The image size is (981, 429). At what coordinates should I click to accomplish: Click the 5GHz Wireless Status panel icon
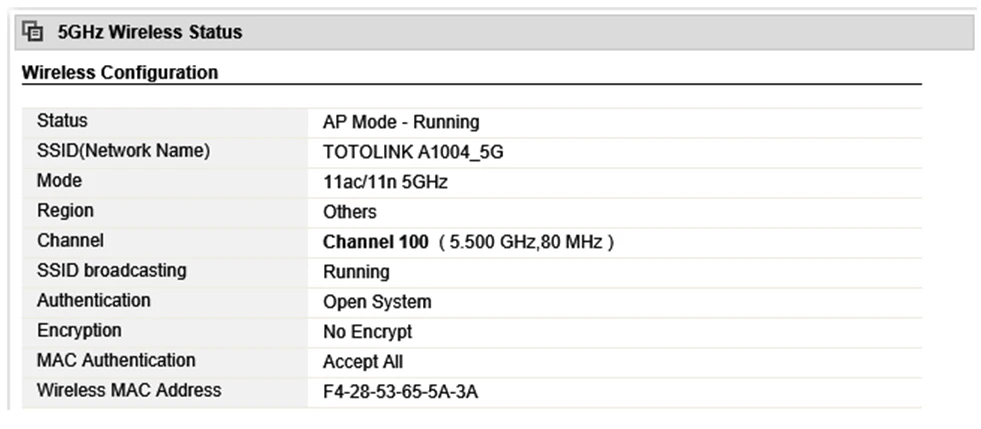[33, 32]
